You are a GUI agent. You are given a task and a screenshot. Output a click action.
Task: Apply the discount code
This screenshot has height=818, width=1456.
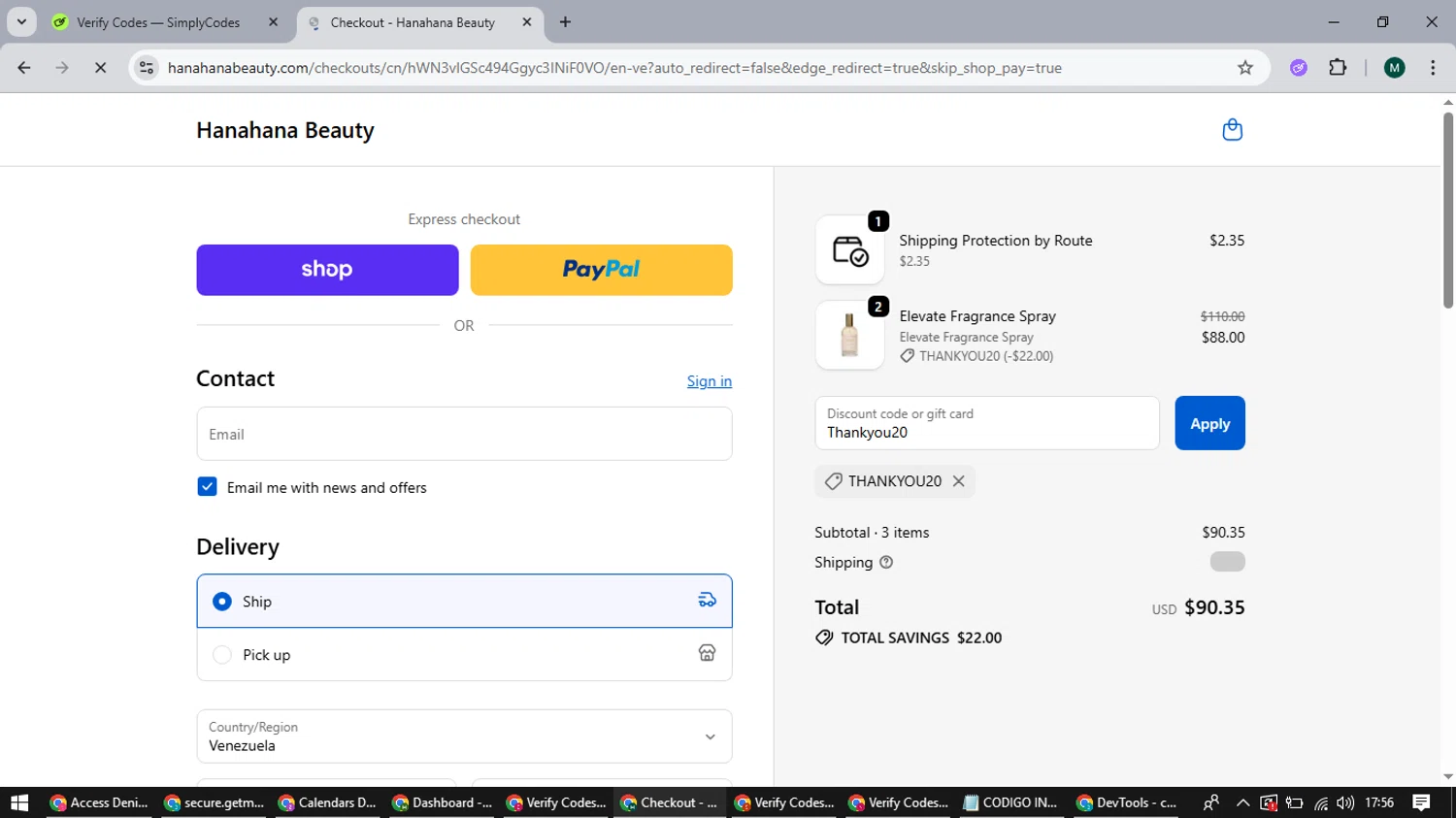pos(1209,423)
